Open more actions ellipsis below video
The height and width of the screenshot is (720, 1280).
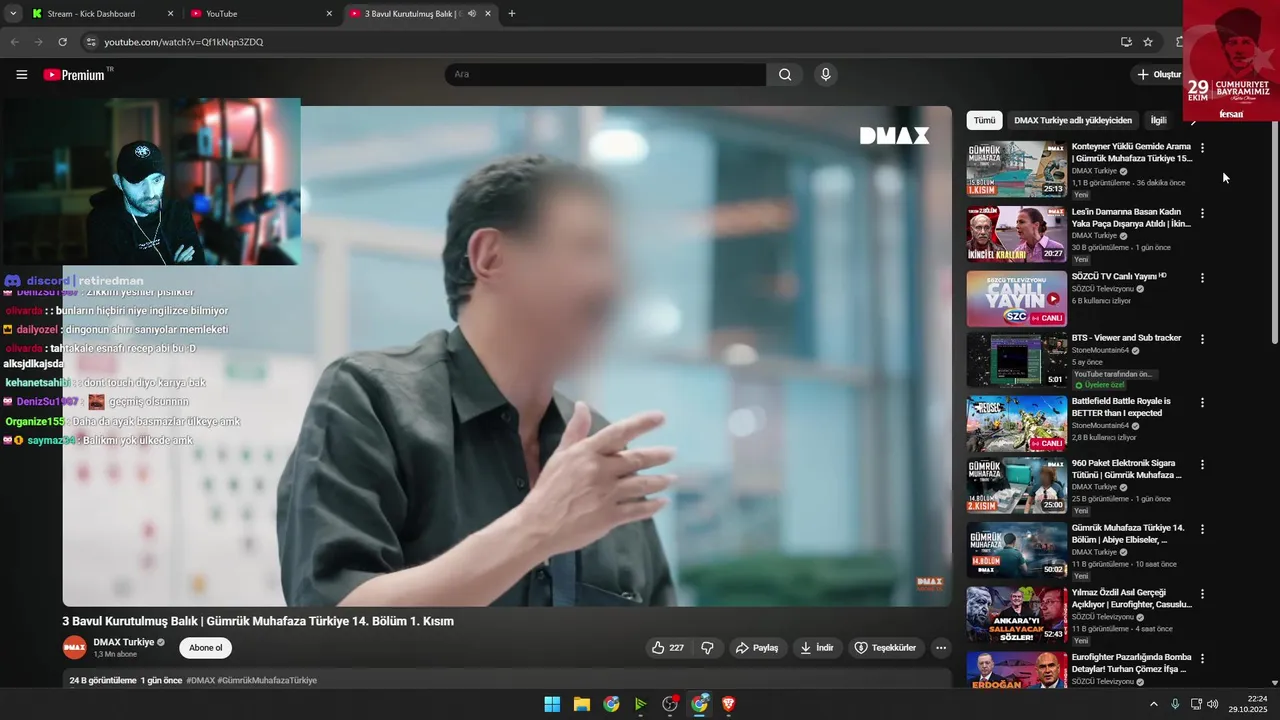(x=941, y=648)
